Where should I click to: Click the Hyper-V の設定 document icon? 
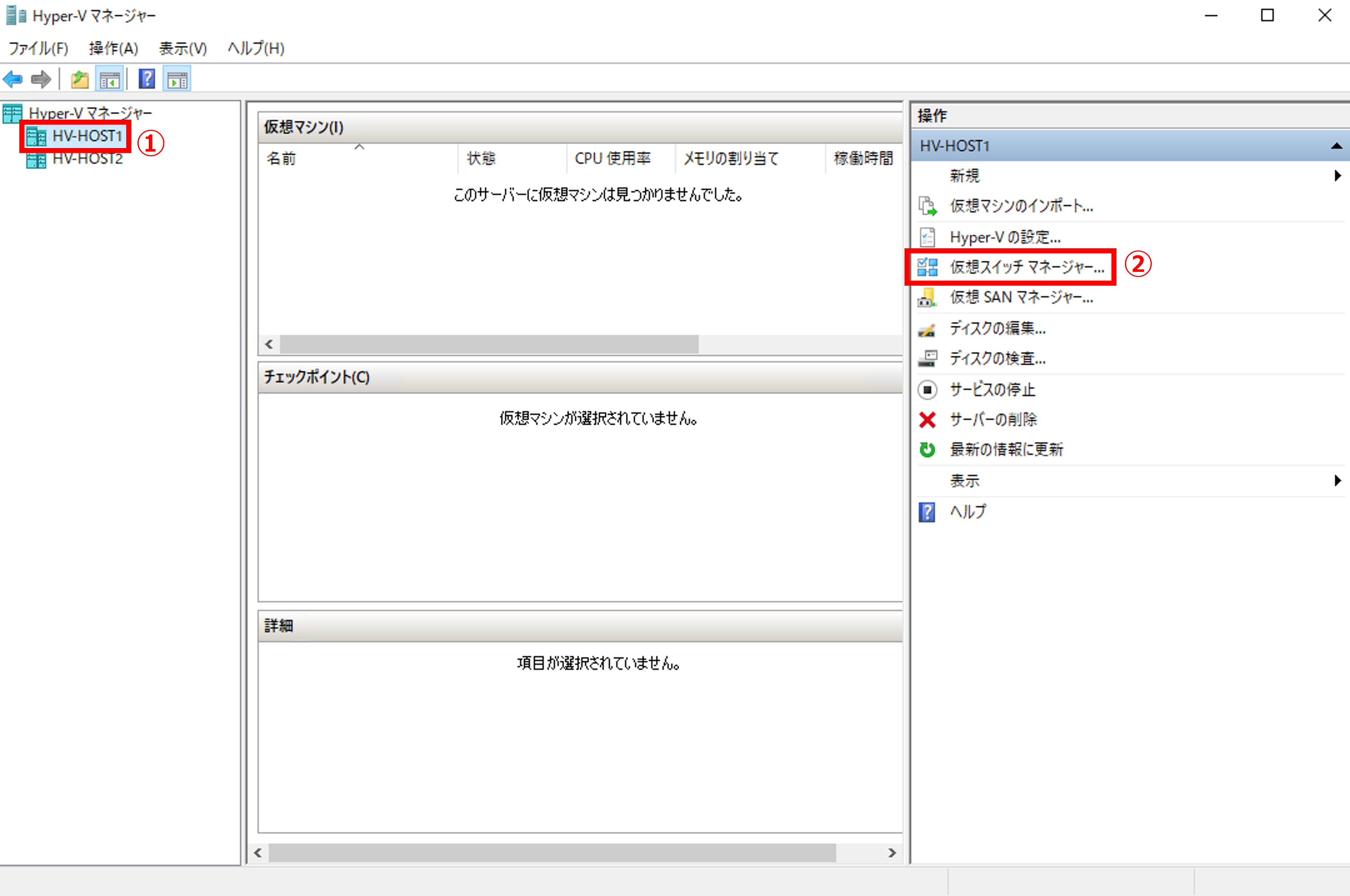click(927, 237)
